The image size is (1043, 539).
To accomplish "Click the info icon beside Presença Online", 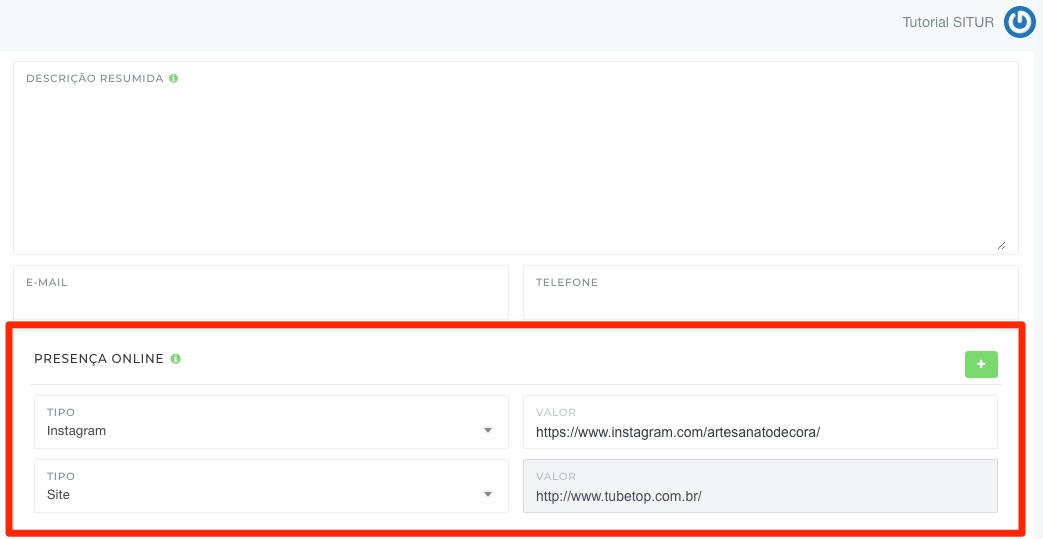I will point(175,358).
